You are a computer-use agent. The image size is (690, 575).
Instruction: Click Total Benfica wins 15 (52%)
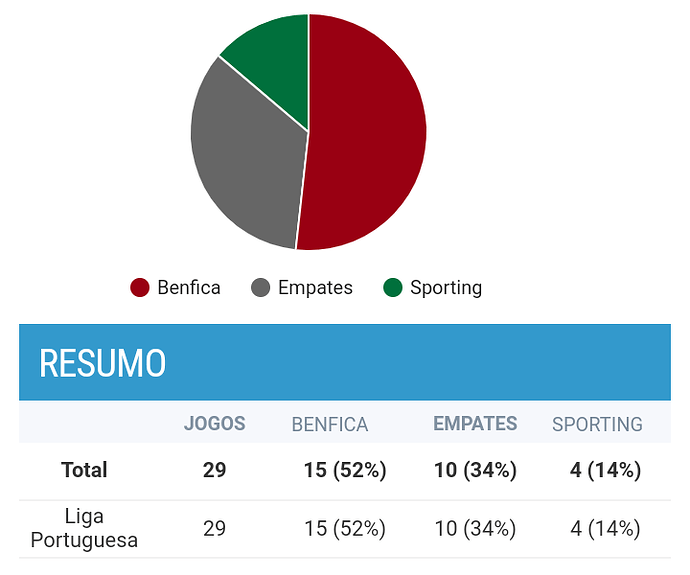coord(345,470)
